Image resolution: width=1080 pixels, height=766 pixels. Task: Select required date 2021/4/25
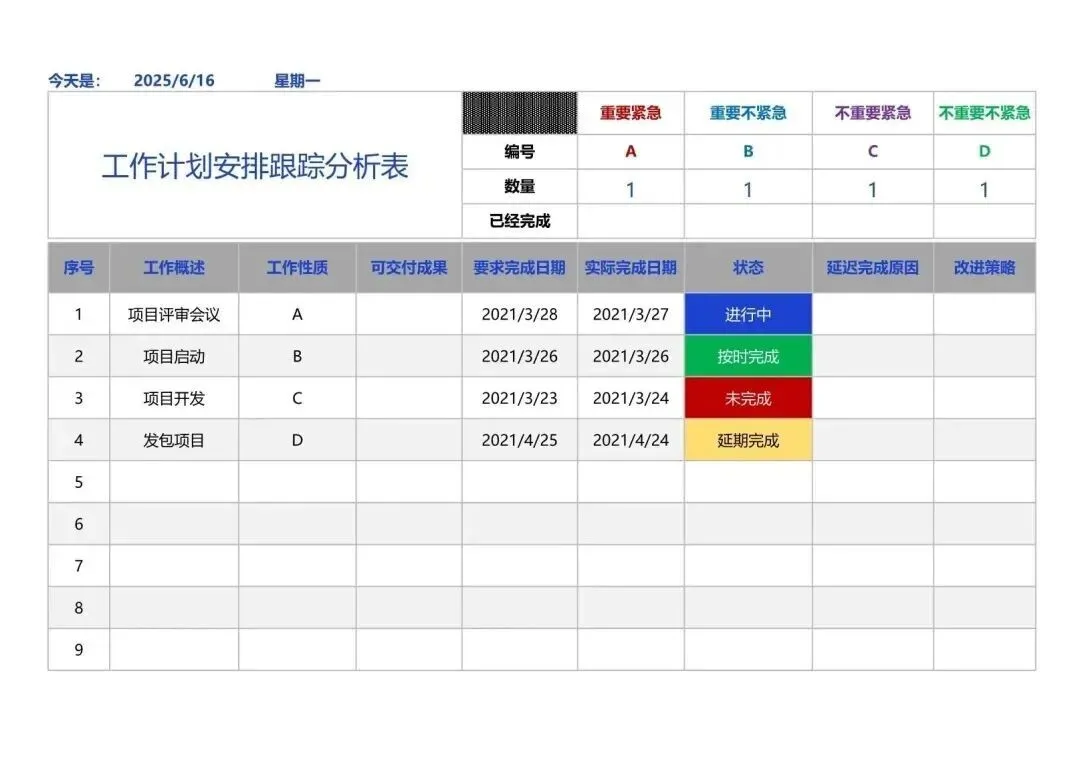[x=519, y=440]
